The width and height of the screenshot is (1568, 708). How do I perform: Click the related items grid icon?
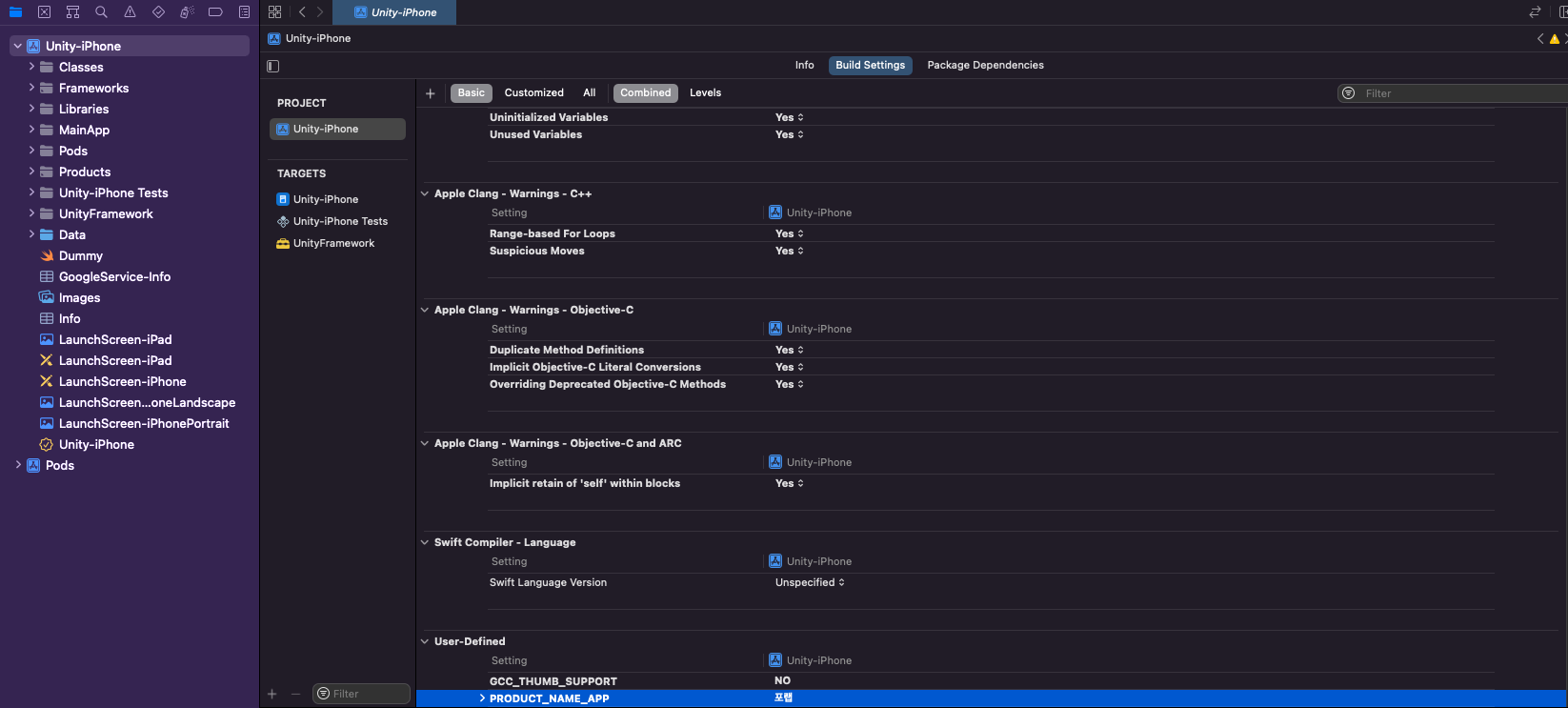[x=274, y=12]
